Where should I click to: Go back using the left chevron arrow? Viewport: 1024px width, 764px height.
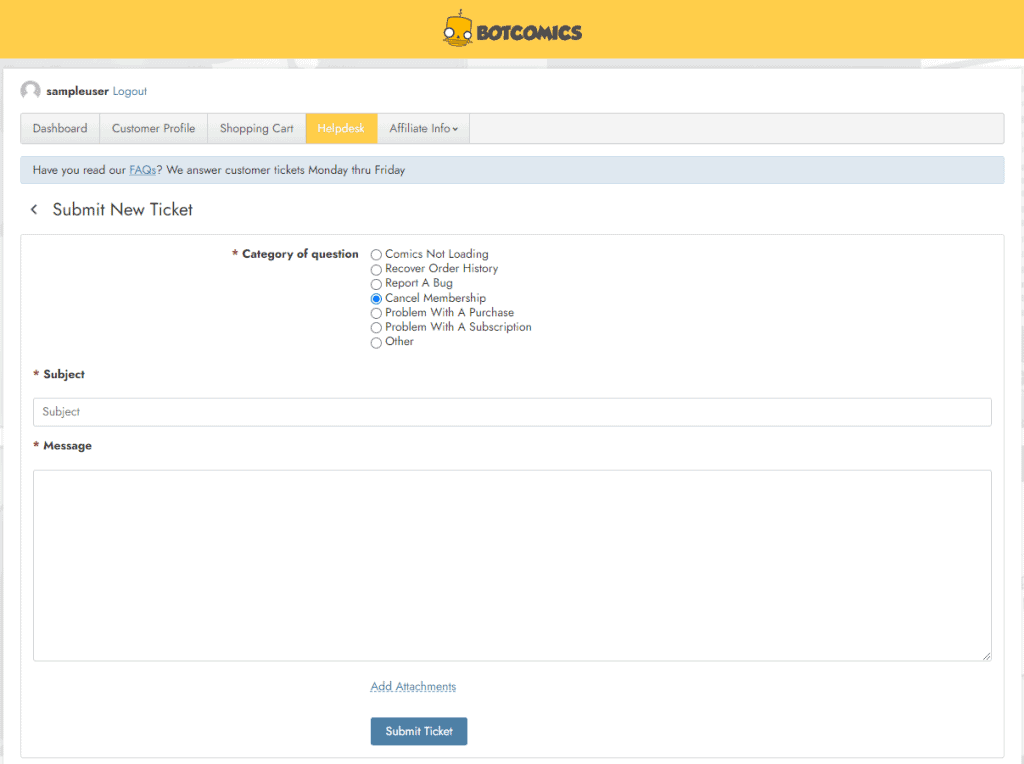point(34,210)
